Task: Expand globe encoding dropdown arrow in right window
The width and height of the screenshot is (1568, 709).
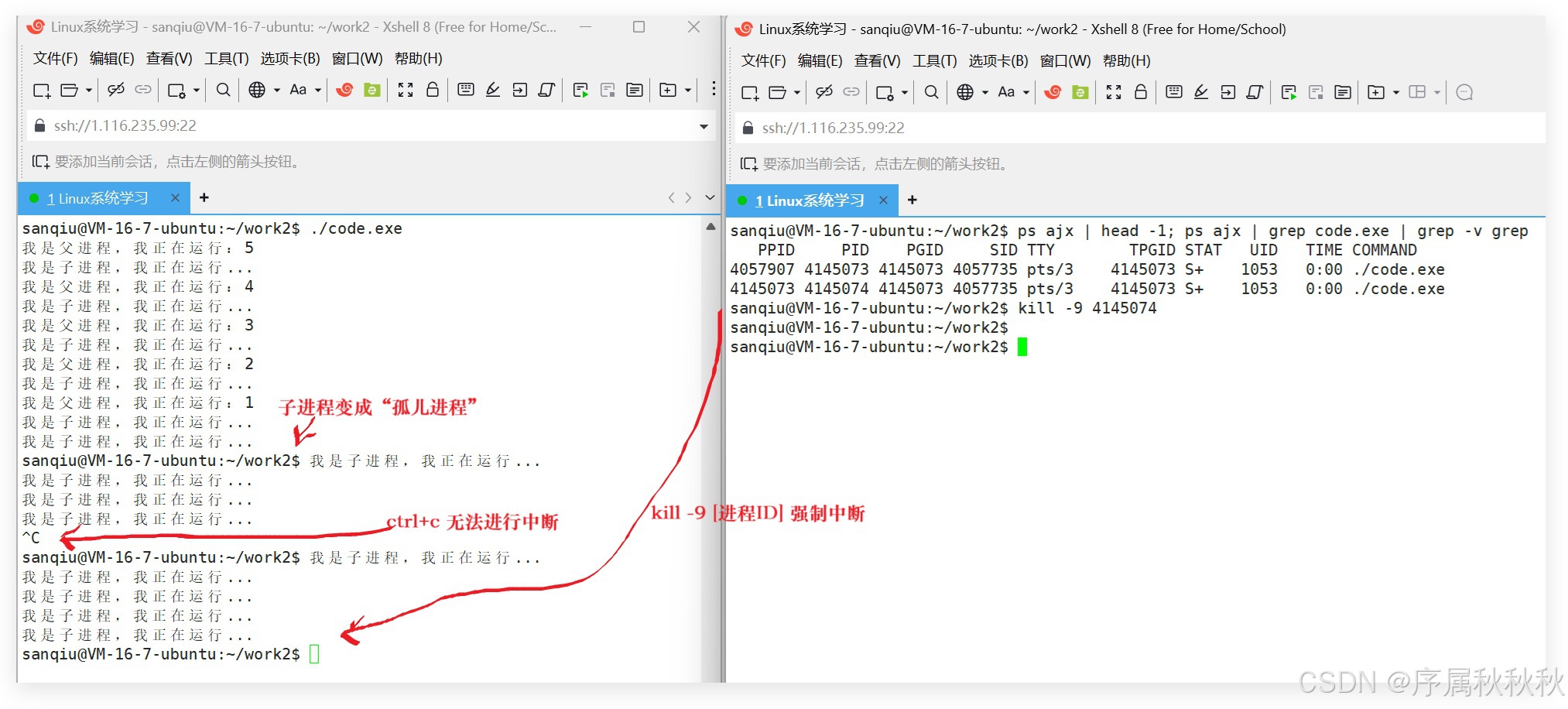Action: (x=985, y=93)
